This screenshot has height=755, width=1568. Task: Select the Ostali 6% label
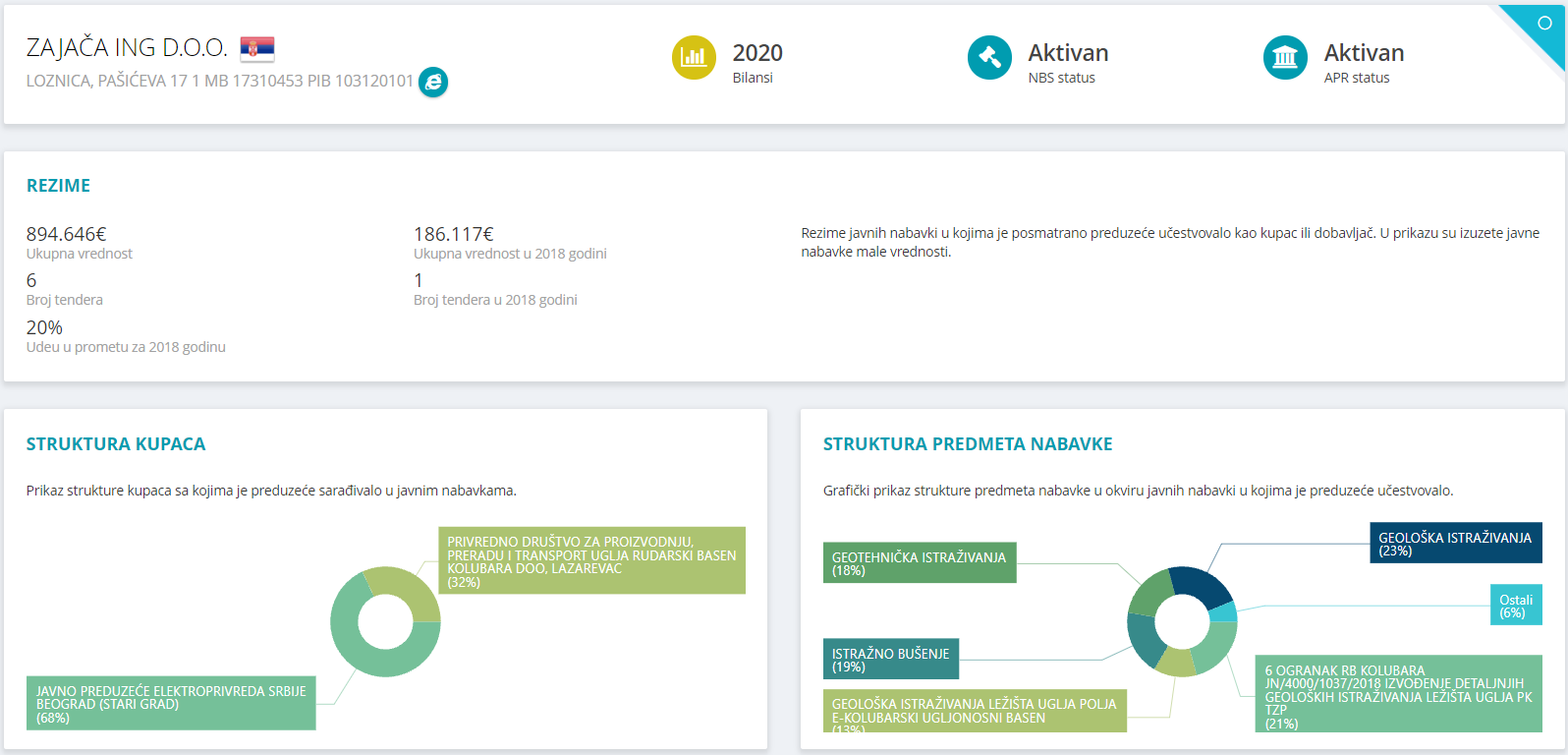tap(1516, 605)
